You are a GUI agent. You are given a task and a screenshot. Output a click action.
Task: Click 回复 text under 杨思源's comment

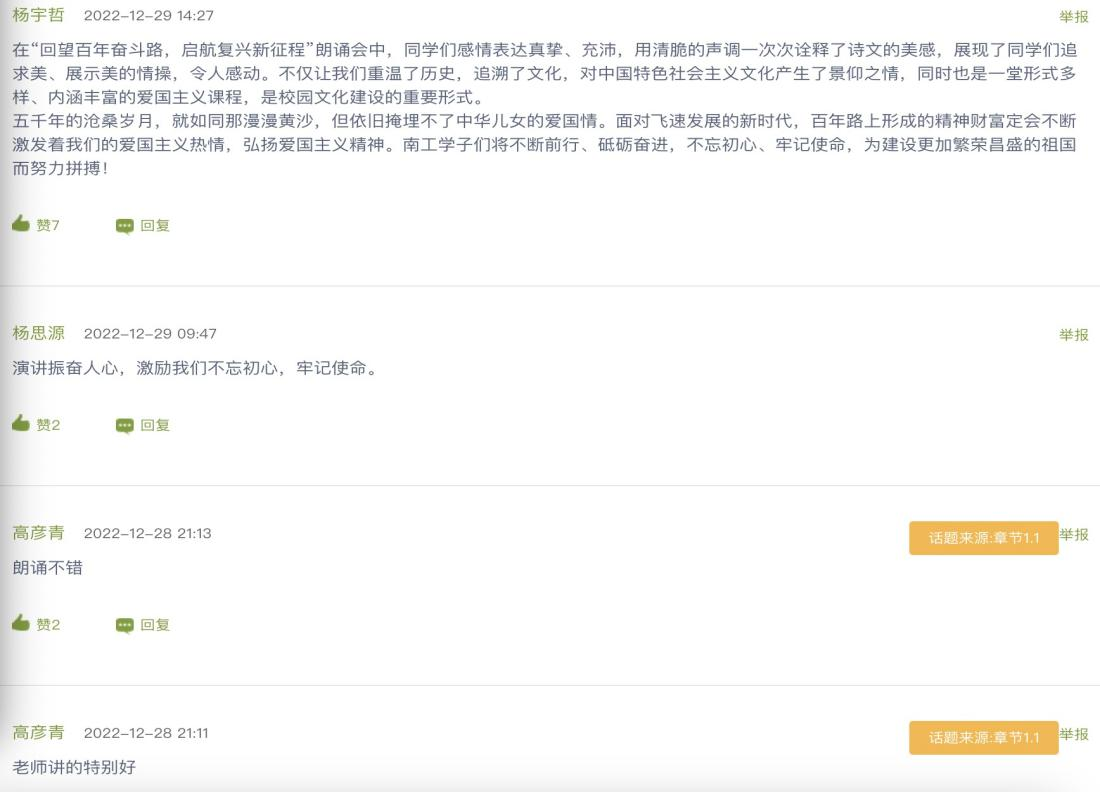click(x=155, y=426)
